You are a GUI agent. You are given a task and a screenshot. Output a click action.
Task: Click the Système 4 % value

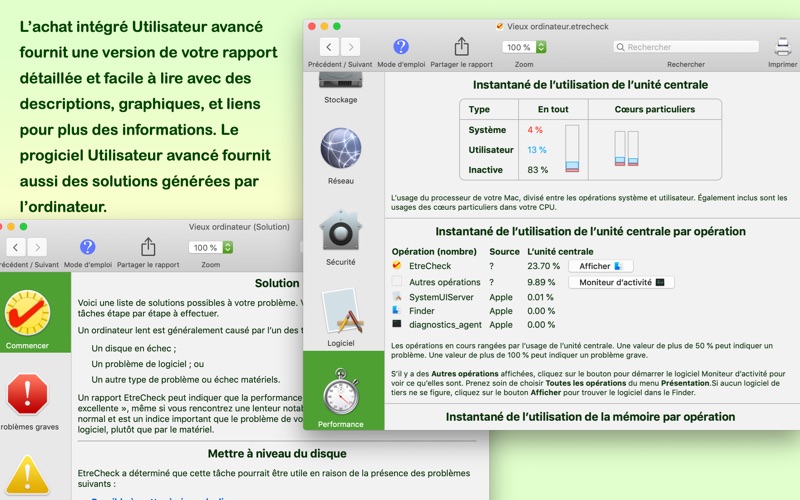point(535,130)
